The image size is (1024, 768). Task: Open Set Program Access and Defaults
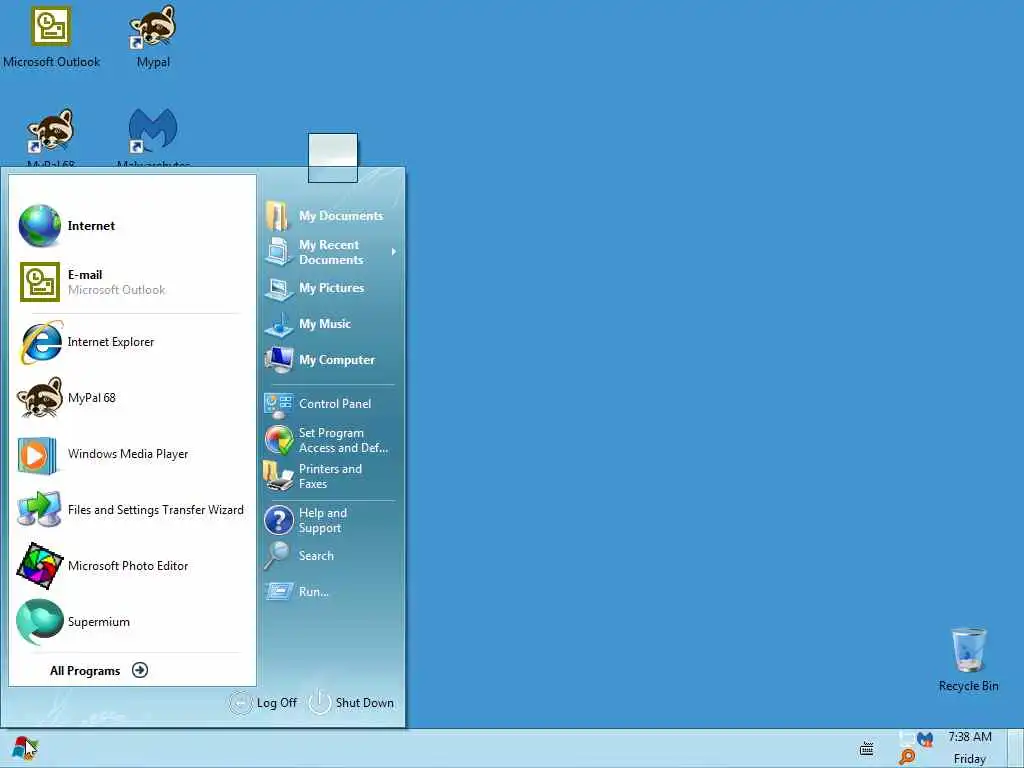click(330, 441)
